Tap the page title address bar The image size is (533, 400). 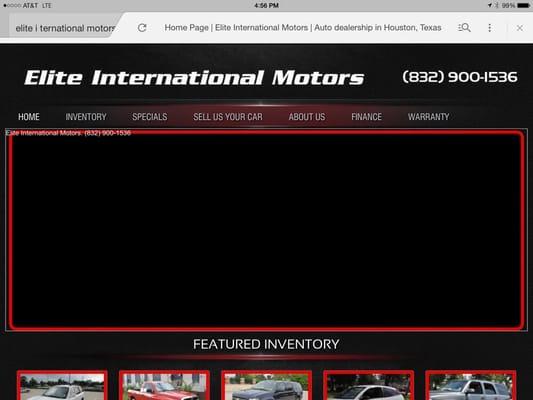tap(303, 28)
